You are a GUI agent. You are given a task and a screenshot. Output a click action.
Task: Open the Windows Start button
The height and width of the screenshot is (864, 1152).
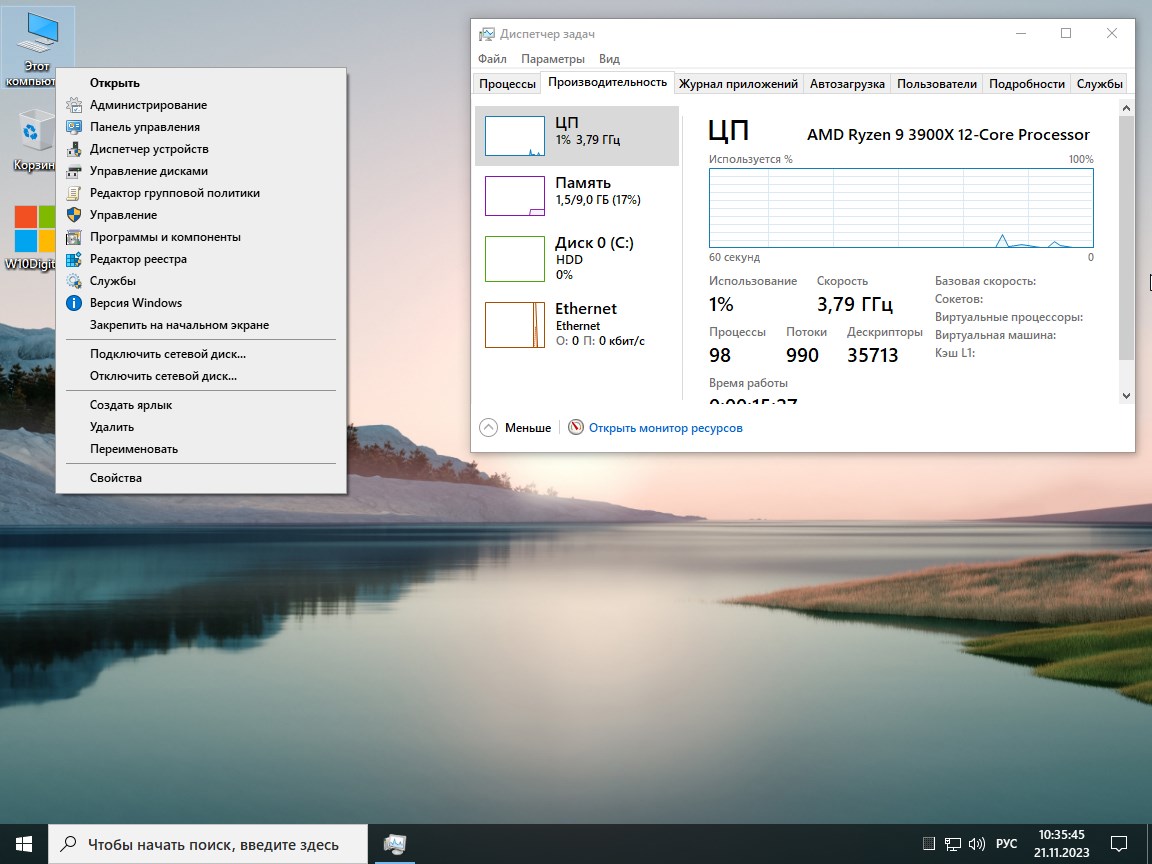coord(24,844)
